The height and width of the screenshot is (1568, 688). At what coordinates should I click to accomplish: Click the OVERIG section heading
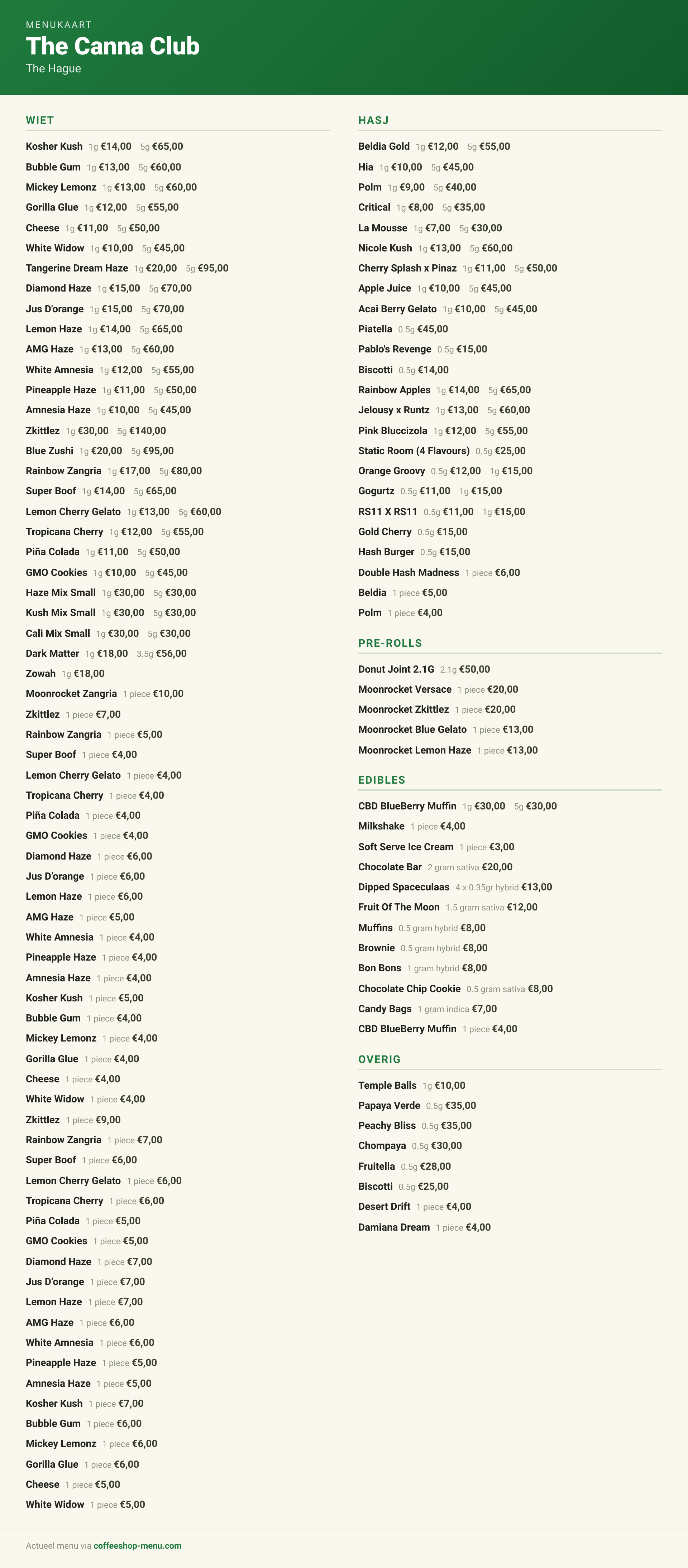[x=379, y=1059]
